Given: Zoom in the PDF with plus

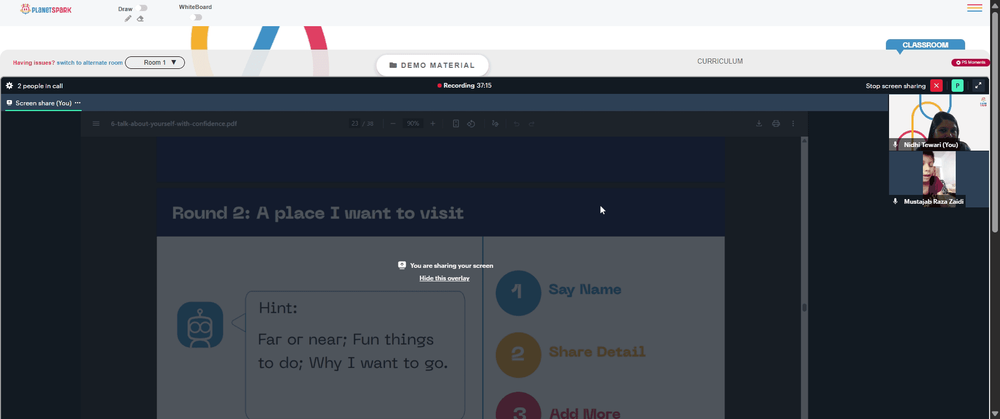Looking at the screenshot, I should (432, 124).
